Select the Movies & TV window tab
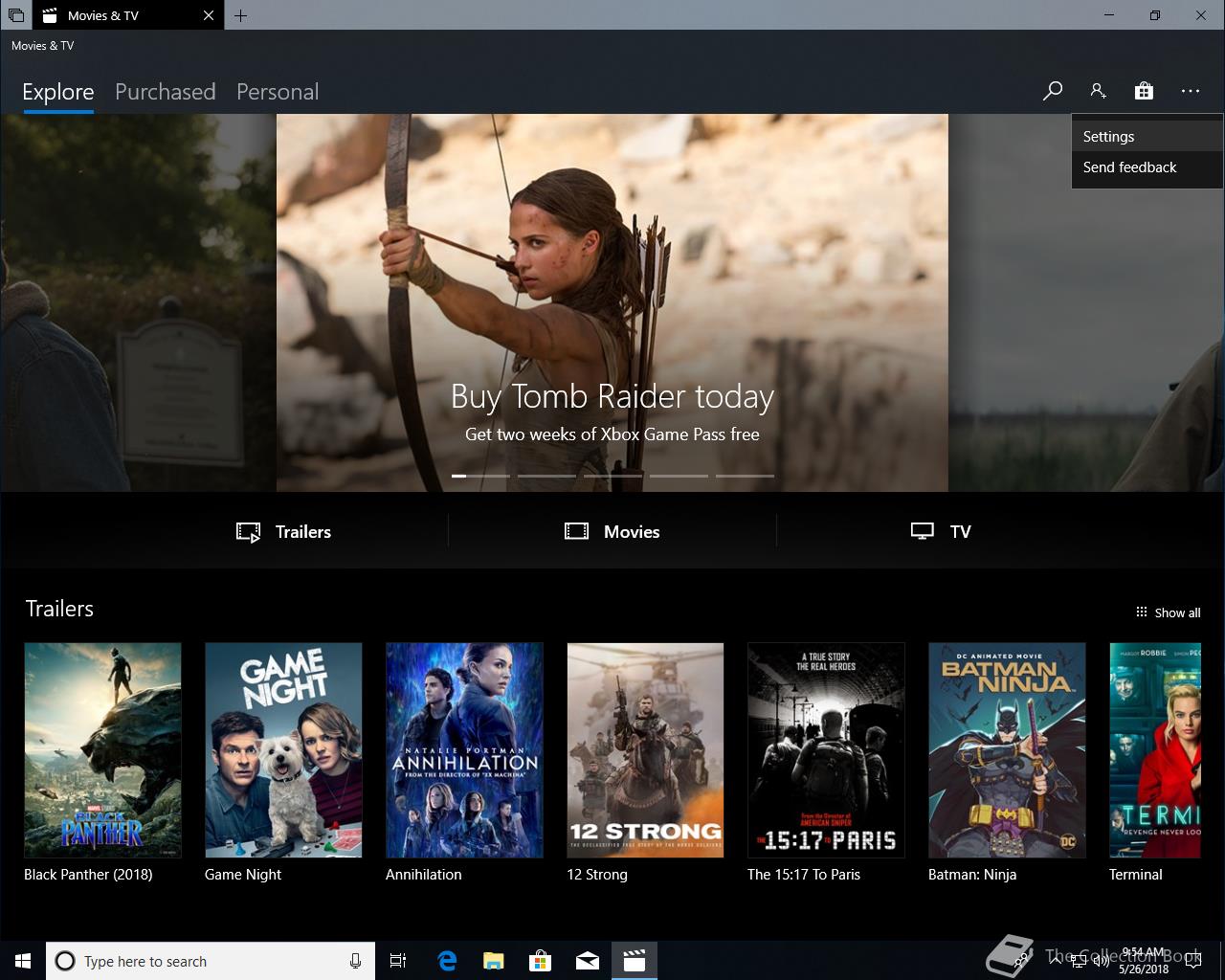The height and width of the screenshot is (980, 1225). 128,15
